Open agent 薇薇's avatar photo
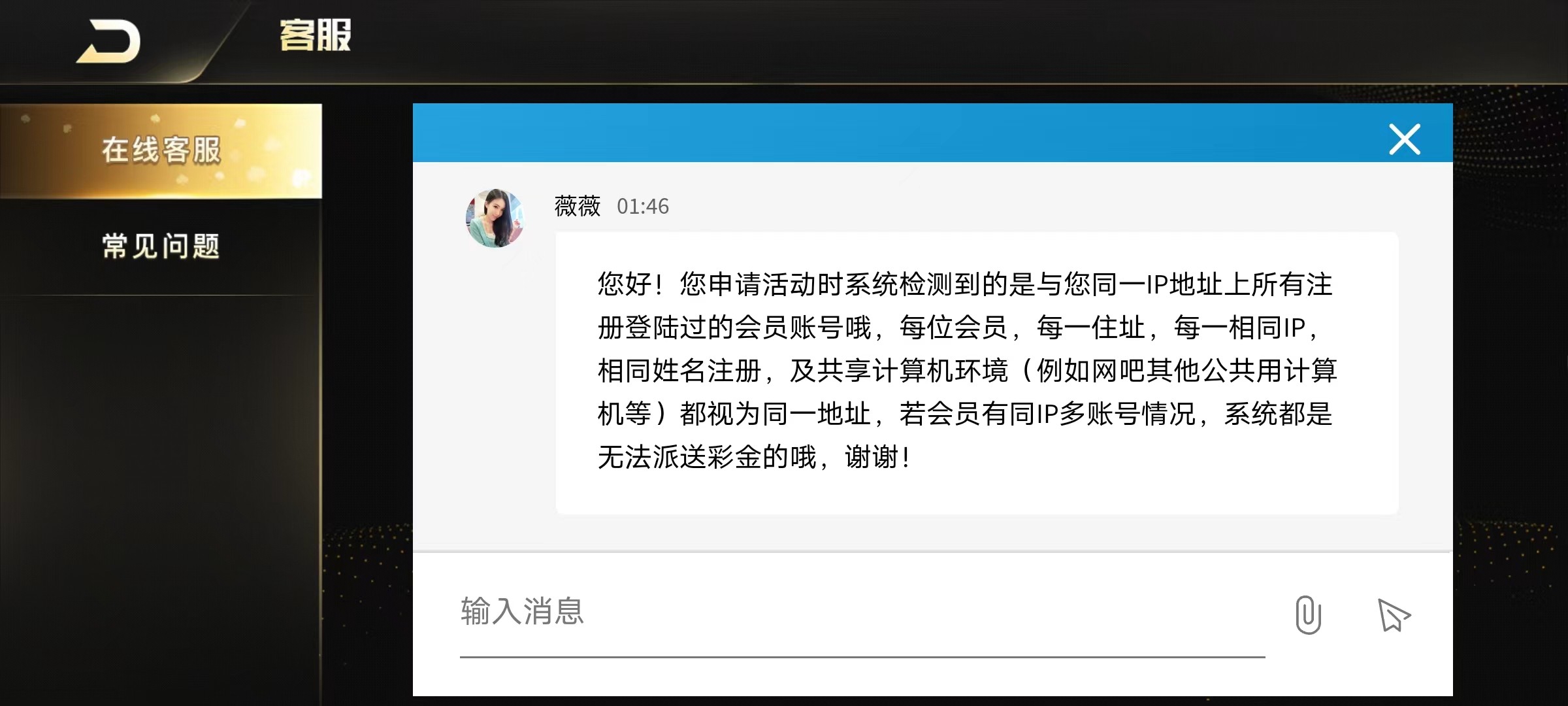The width and height of the screenshot is (1568, 706). click(495, 218)
